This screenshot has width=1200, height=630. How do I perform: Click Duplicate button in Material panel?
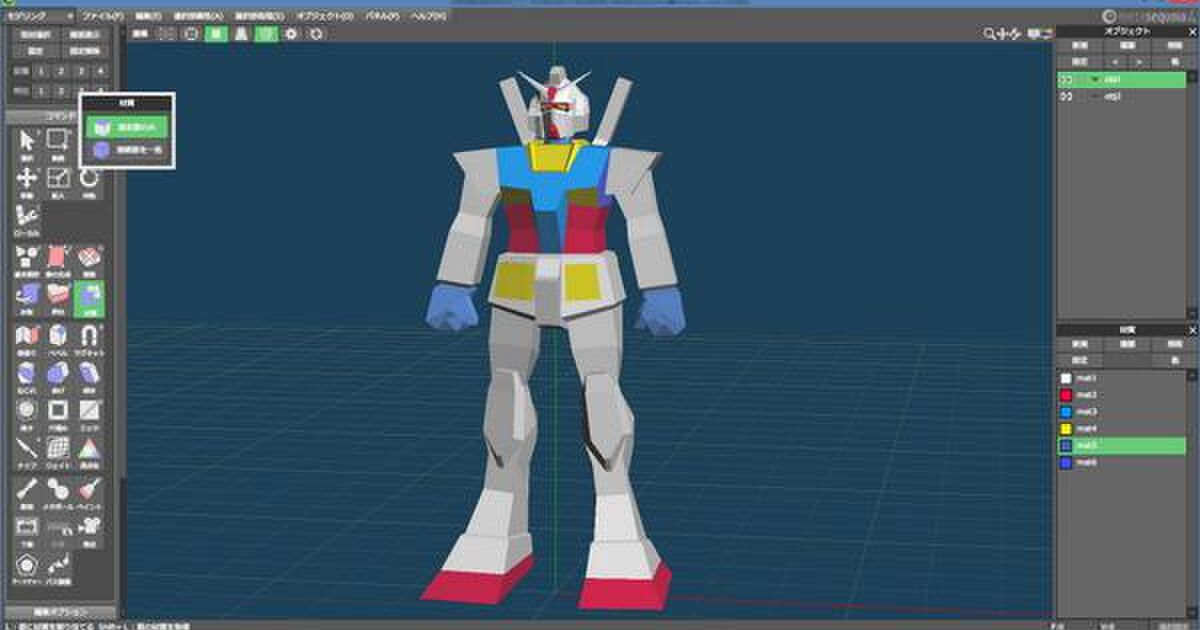pos(1126,342)
